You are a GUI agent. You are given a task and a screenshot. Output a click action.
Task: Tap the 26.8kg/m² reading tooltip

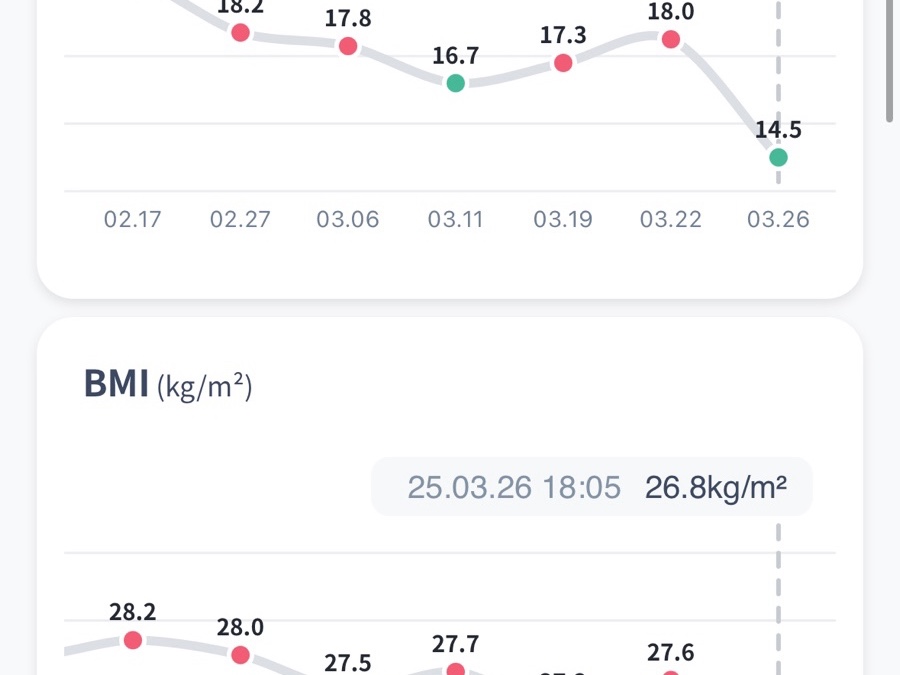point(592,488)
